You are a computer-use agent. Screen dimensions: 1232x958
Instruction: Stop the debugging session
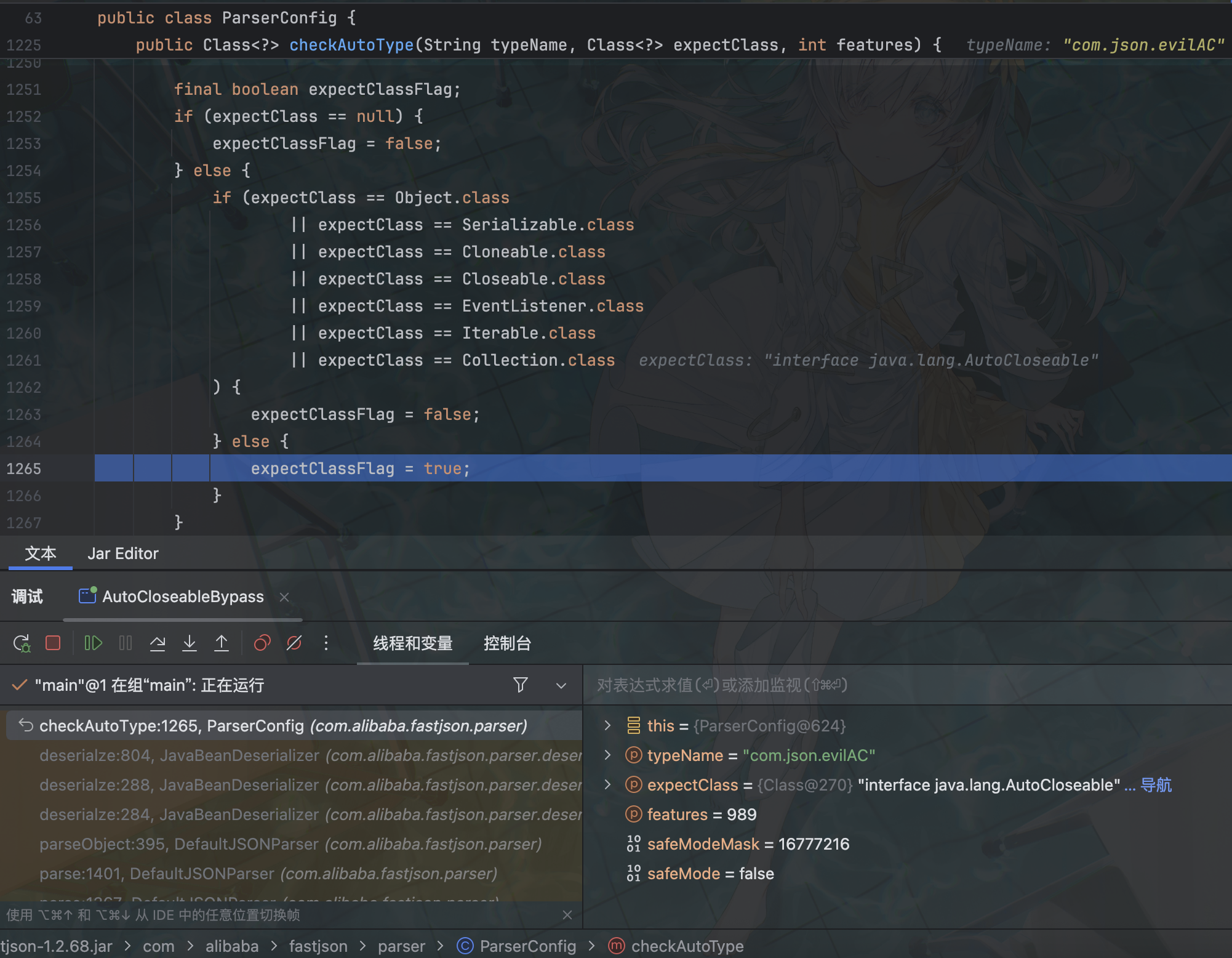point(53,643)
